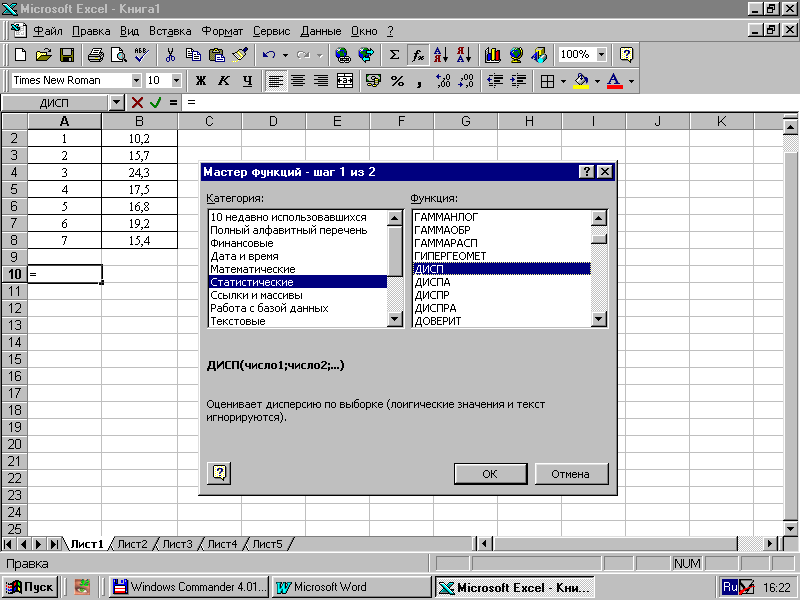This screenshot has height=600, width=800.
Task: Launch the Chart Wizard
Action: (x=492, y=55)
